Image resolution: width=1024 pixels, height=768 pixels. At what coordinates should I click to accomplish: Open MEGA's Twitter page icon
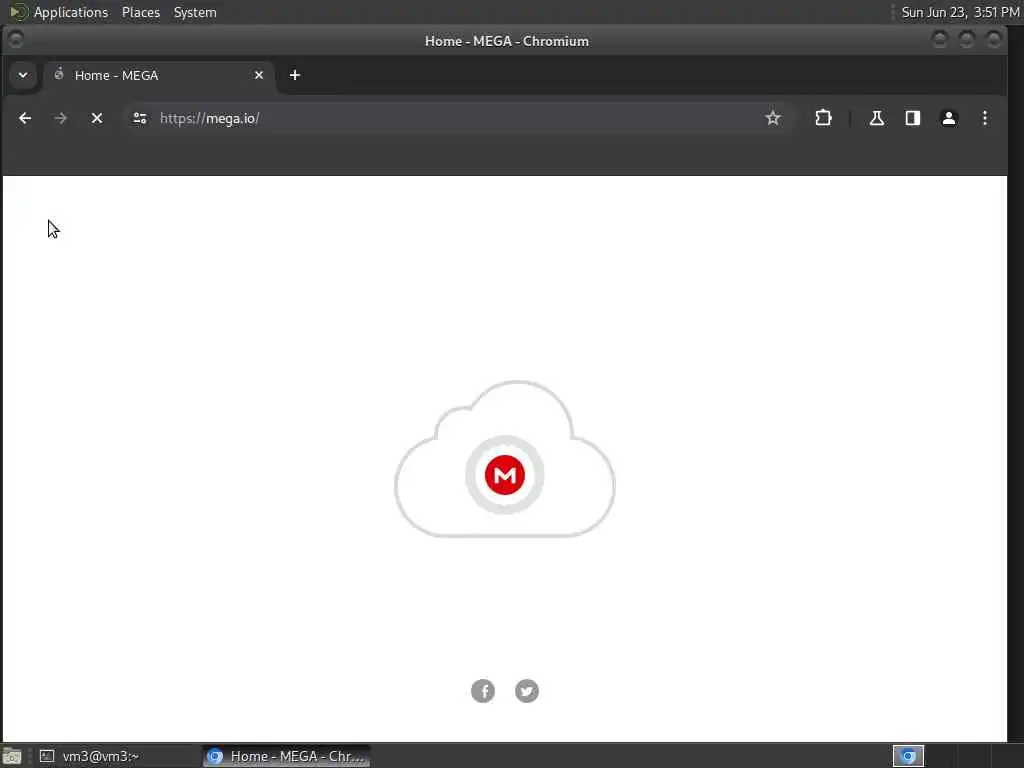[526, 691]
